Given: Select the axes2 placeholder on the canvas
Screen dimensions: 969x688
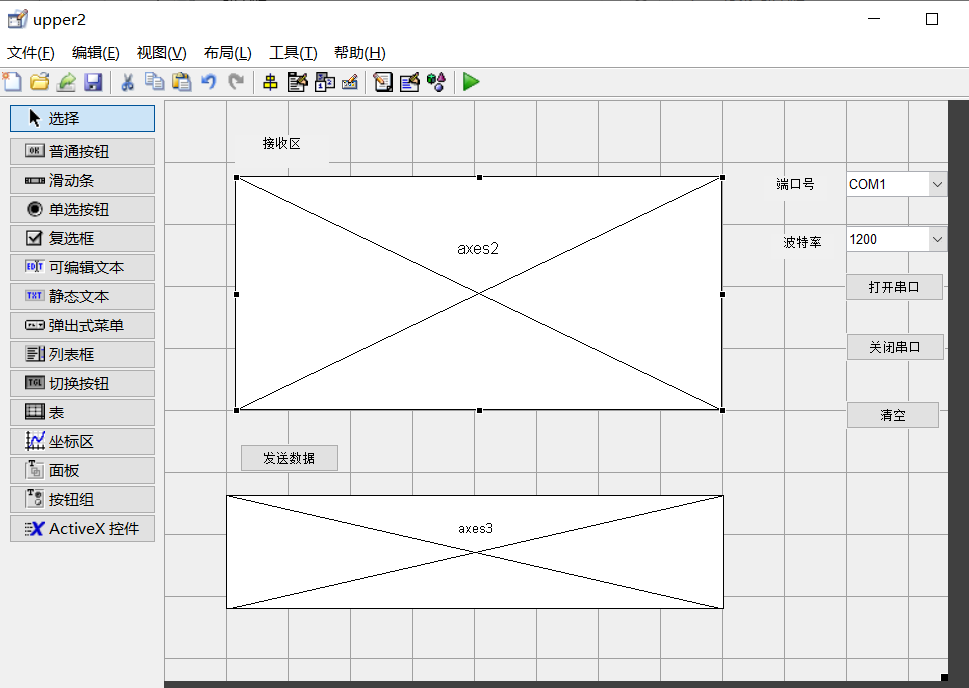Looking at the screenshot, I should (x=478, y=294).
